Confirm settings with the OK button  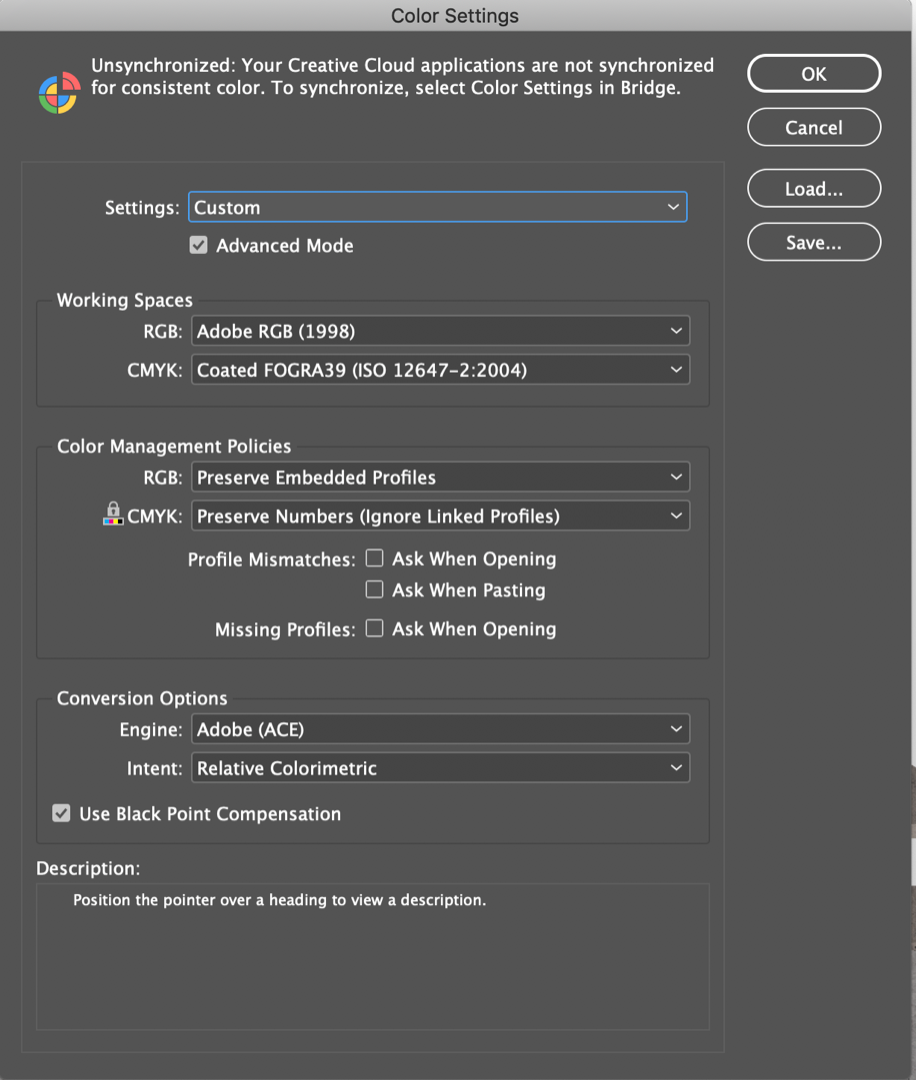coord(814,74)
